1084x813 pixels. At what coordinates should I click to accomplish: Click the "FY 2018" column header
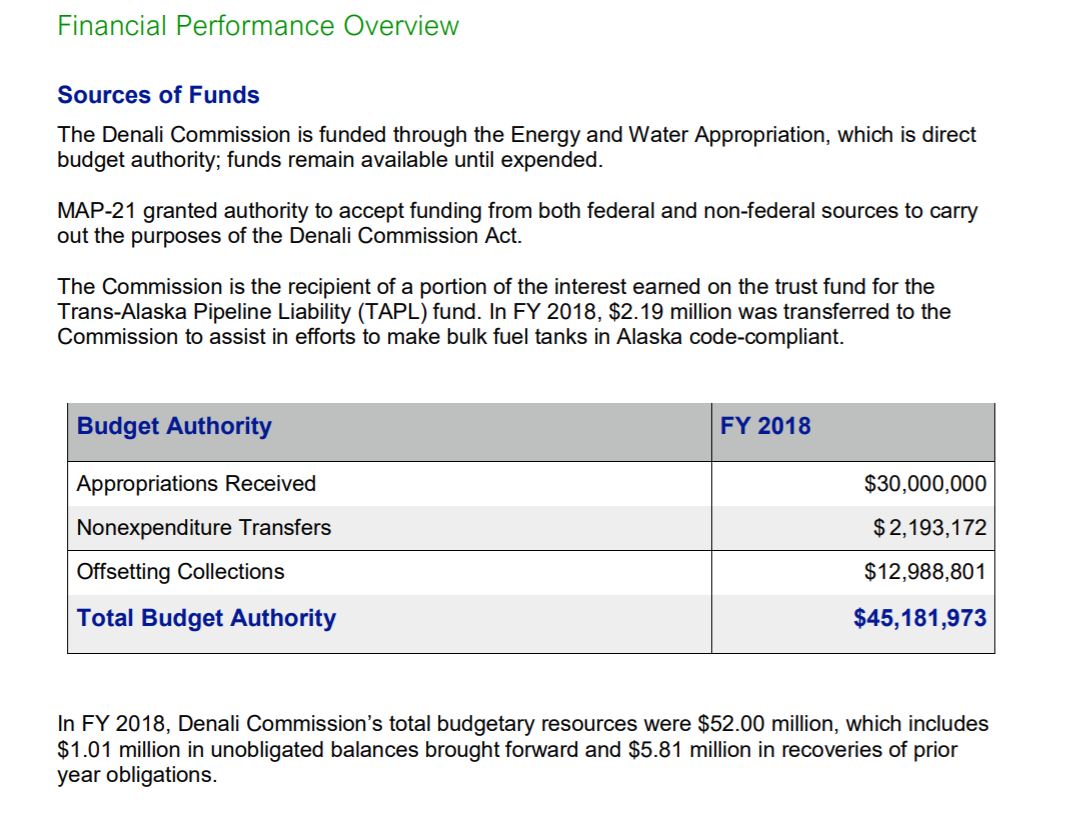(x=765, y=426)
